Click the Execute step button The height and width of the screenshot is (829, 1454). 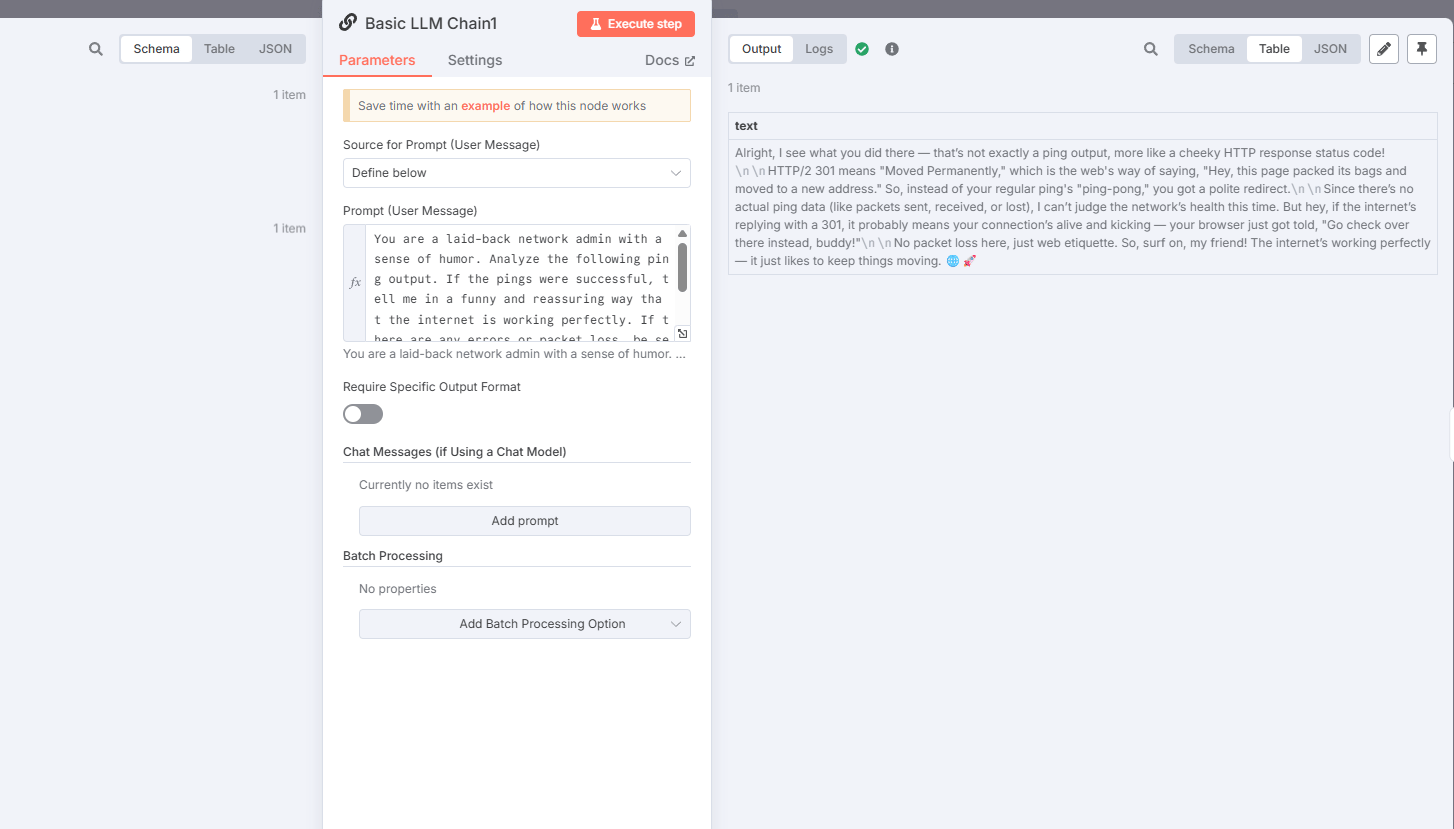point(636,24)
